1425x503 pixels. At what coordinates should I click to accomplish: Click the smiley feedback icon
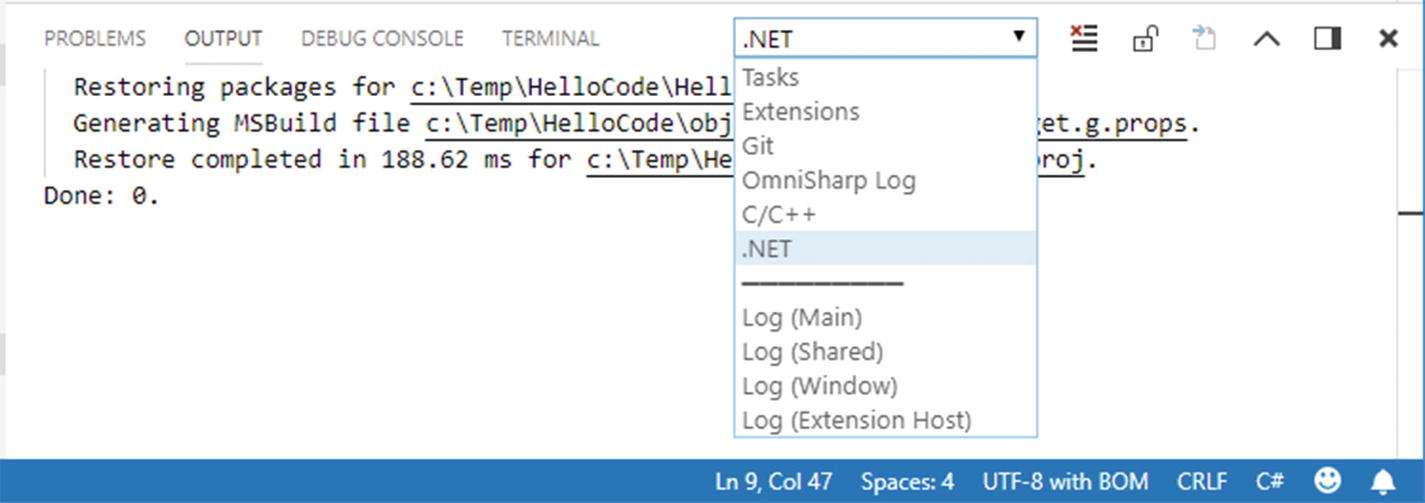[1328, 481]
